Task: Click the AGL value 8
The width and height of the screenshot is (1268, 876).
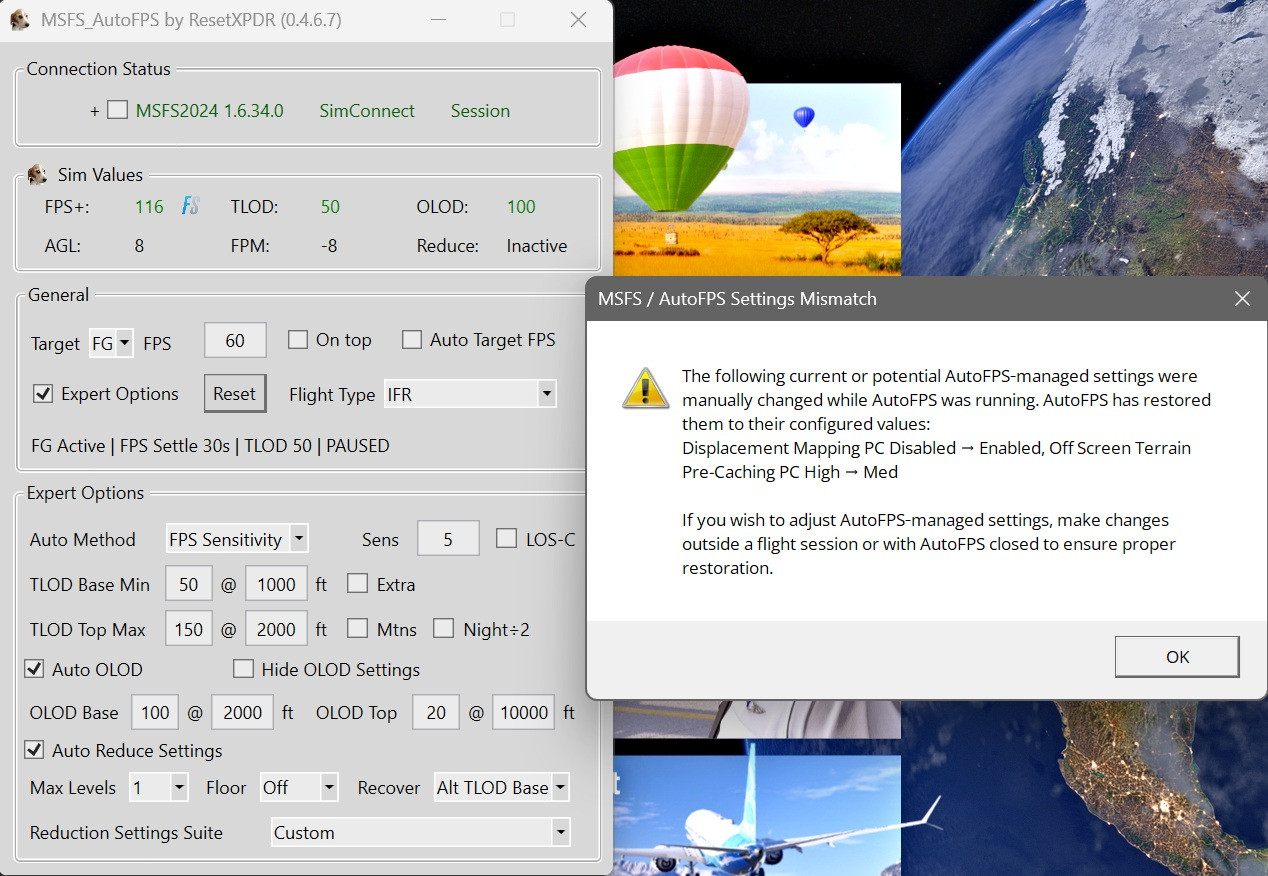Action: pyautogui.click(x=139, y=246)
